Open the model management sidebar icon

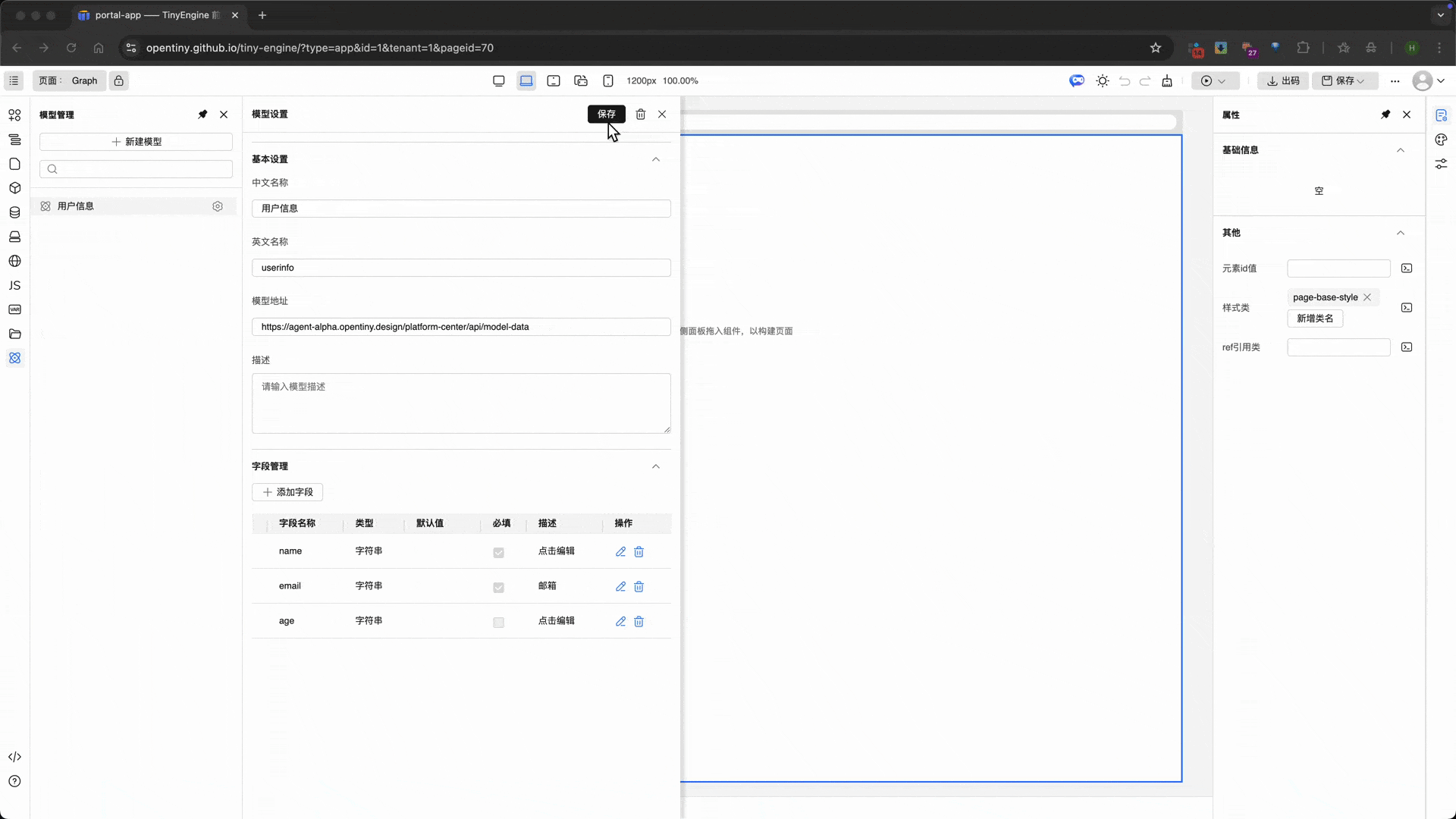(14, 358)
